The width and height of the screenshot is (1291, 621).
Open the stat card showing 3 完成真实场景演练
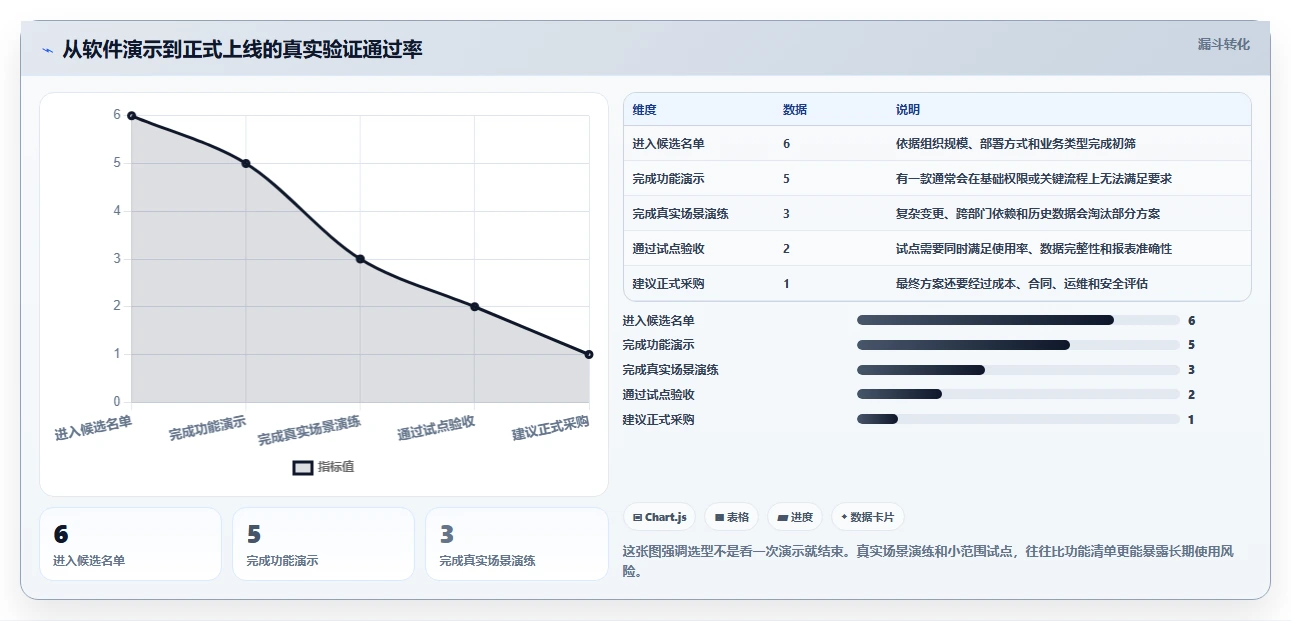click(x=517, y=544)
